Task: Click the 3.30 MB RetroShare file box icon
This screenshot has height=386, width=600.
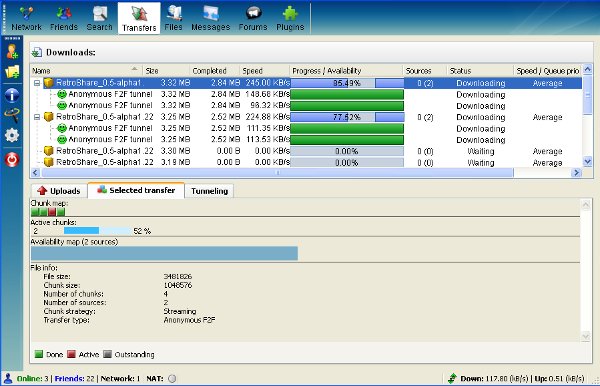Action: (49, 151)
